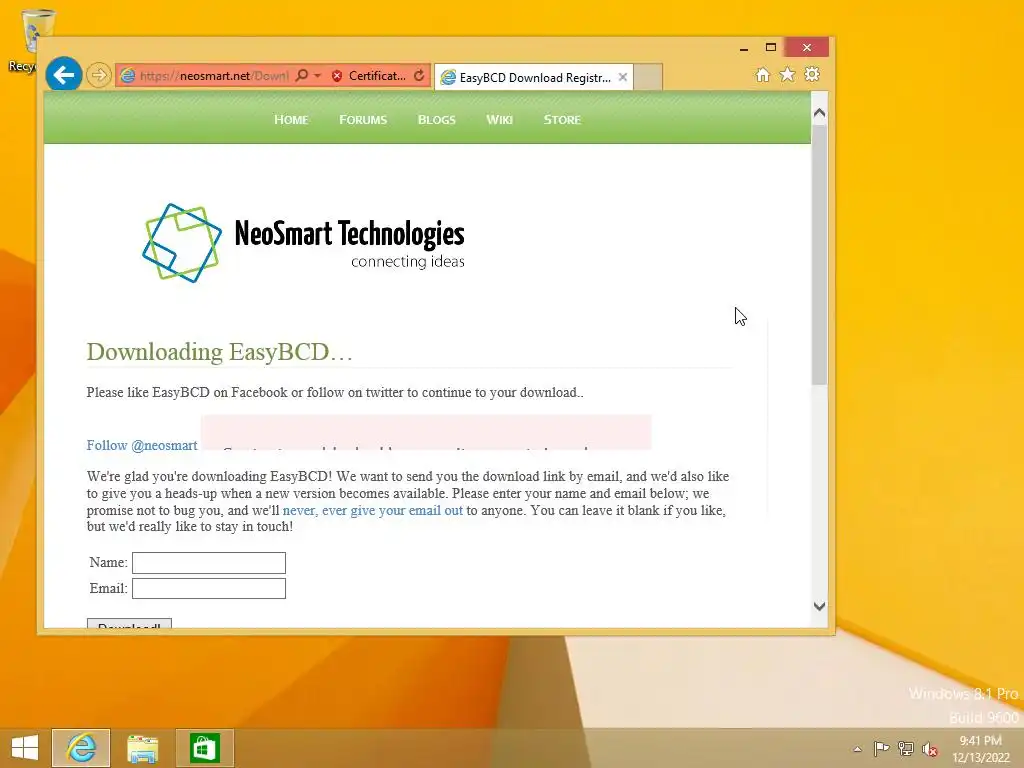
Task: Open the address bar dropdown arrow
Action: [317, 76]
